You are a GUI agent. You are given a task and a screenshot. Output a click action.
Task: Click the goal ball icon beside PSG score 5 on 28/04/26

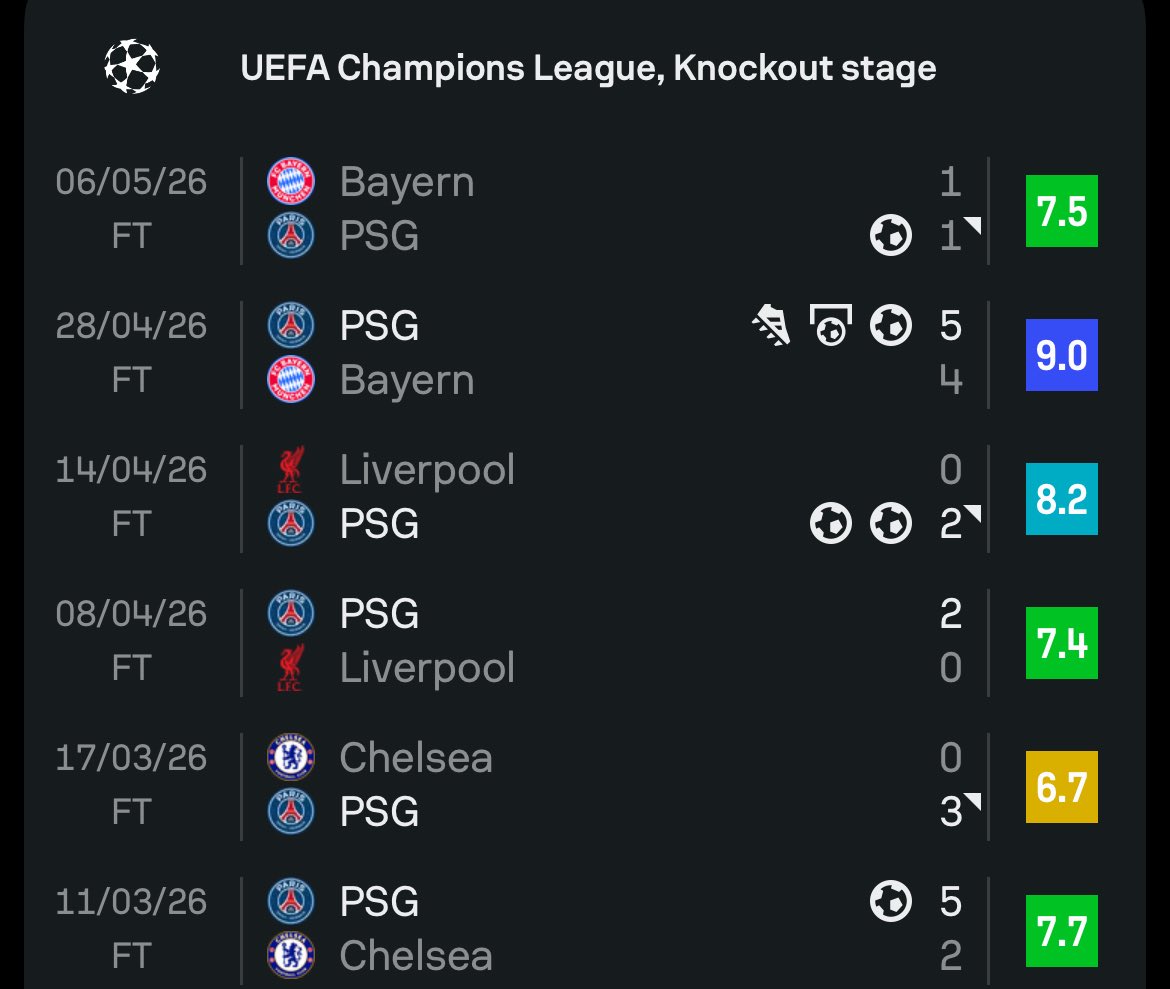[x=891, y=325]
